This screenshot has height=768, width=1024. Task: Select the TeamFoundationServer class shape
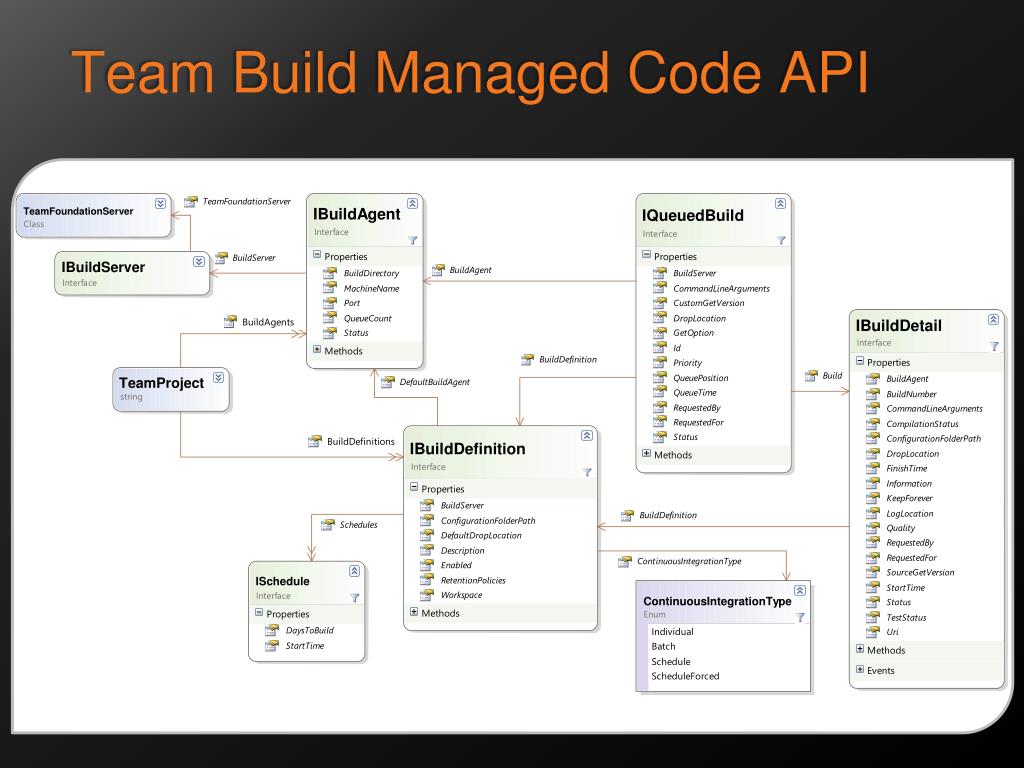tap(94, 216)
